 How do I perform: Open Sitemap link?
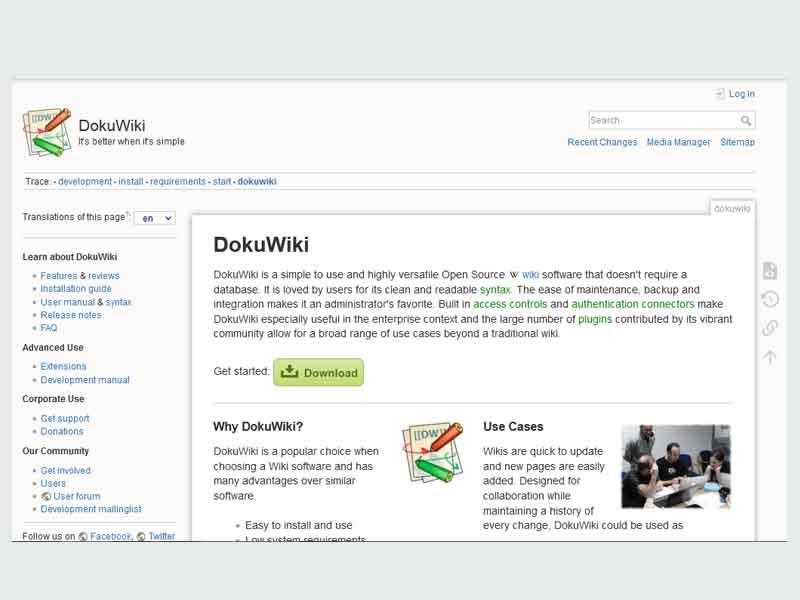pos(737,142)
